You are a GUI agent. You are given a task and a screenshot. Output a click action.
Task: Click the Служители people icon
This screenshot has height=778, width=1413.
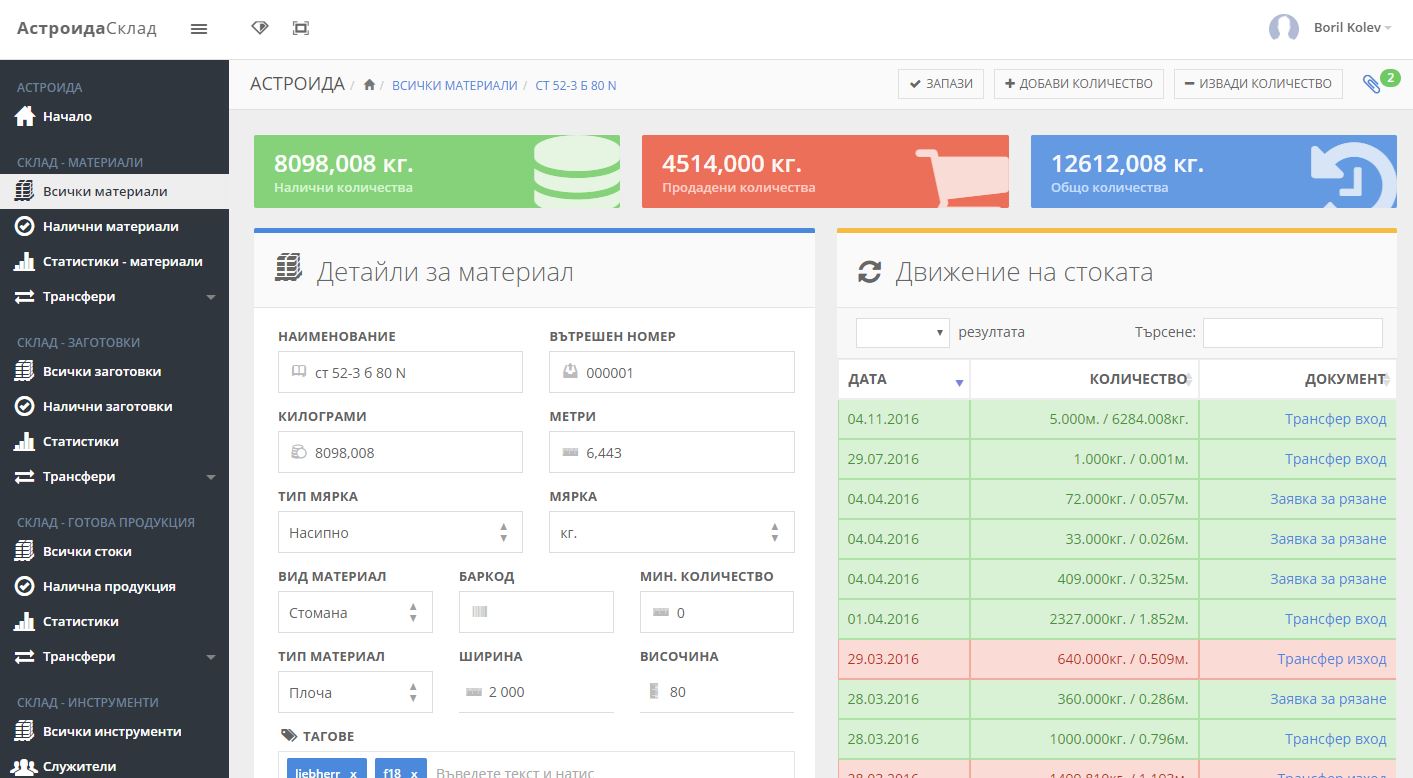tap(25, 766)
